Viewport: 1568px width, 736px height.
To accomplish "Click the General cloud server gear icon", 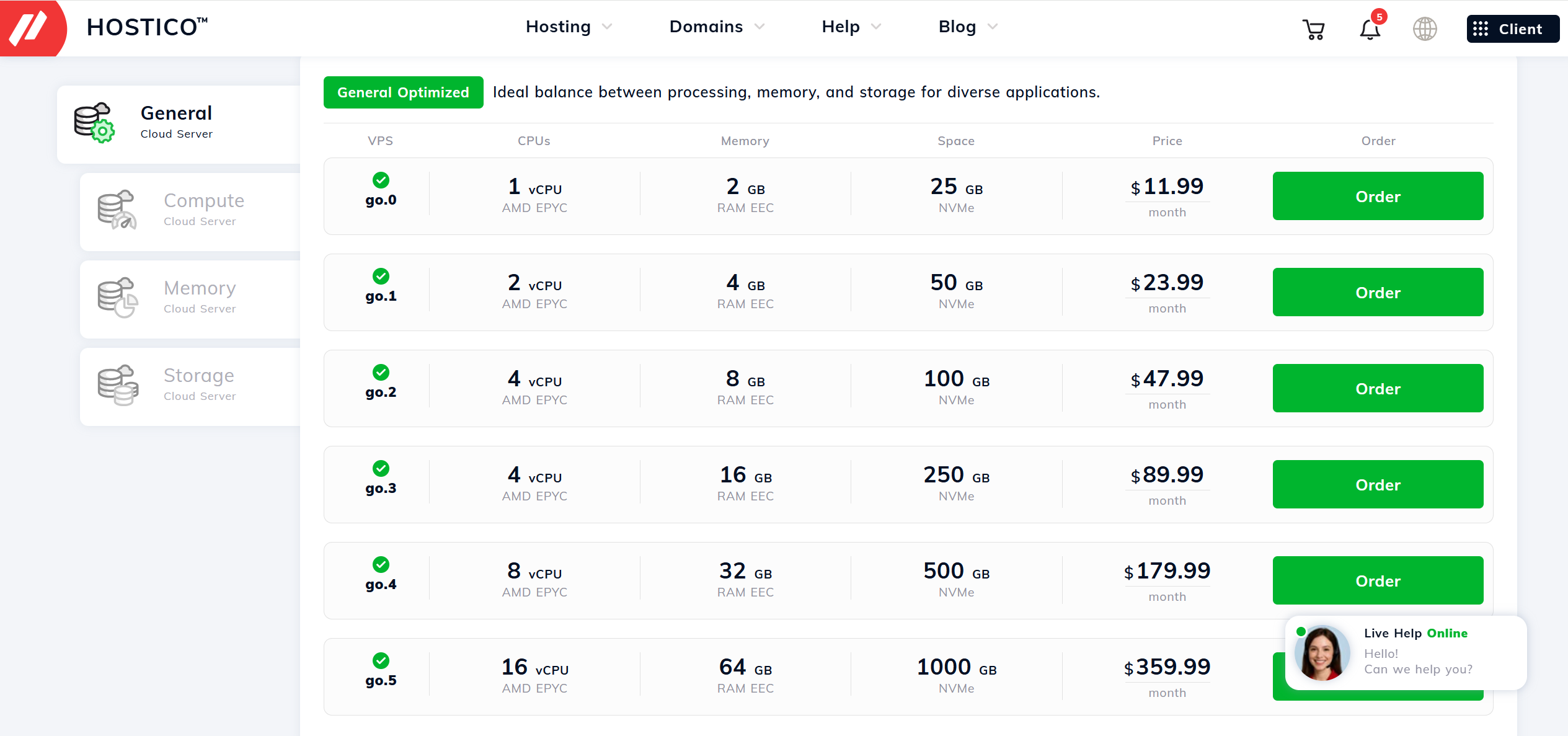I will 95,123.
